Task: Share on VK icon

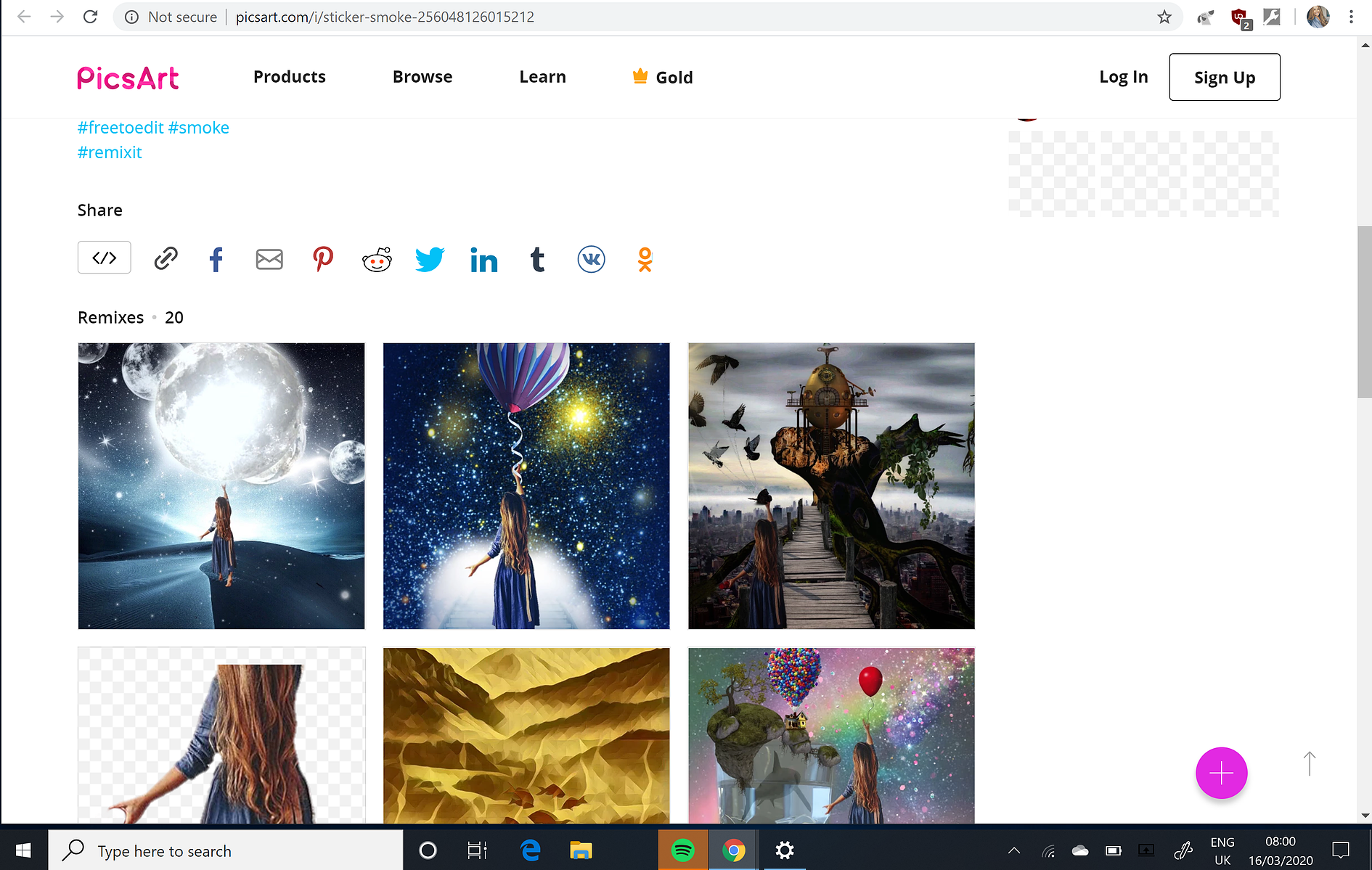Action: point(591,259)
